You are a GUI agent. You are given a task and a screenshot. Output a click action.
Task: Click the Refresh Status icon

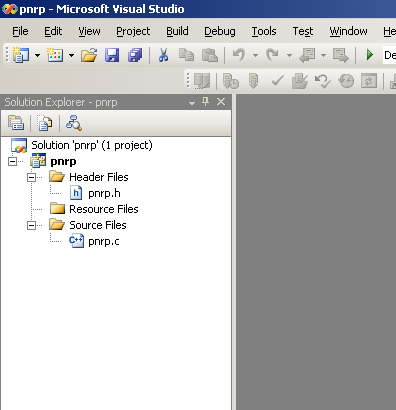369,81
